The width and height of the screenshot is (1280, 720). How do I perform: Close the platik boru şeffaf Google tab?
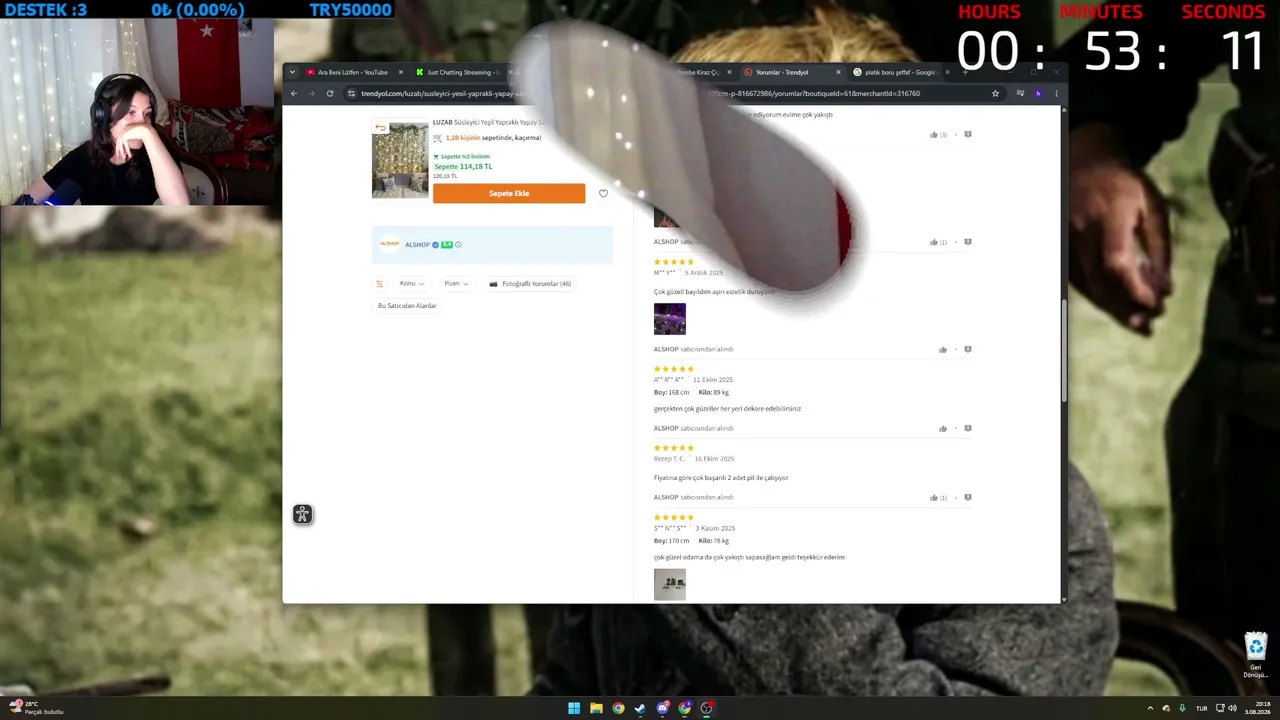947,72
